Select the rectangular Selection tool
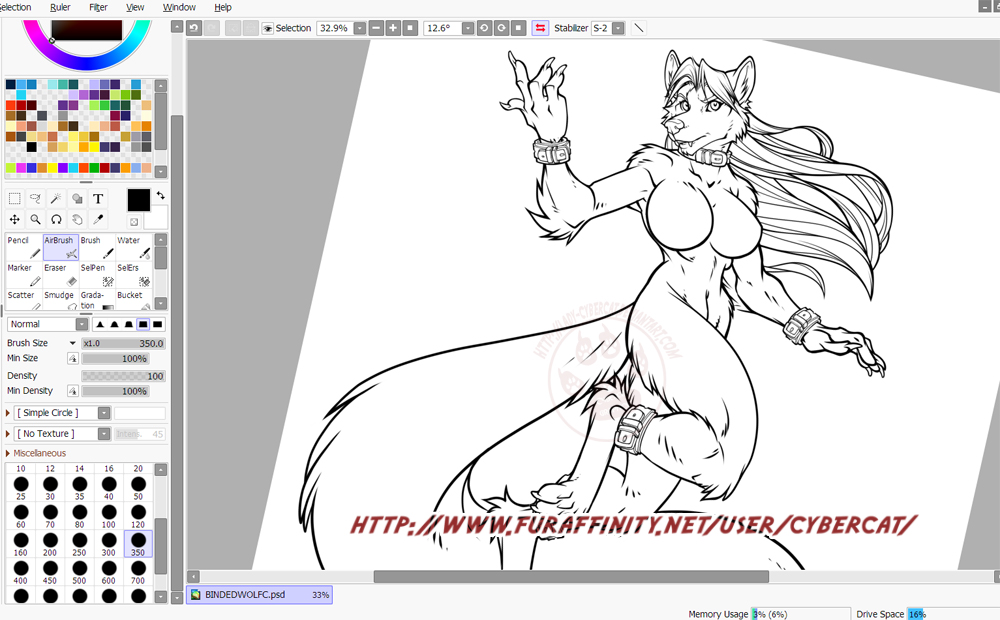Screen dimensions: 1000x620 [15, 199]
